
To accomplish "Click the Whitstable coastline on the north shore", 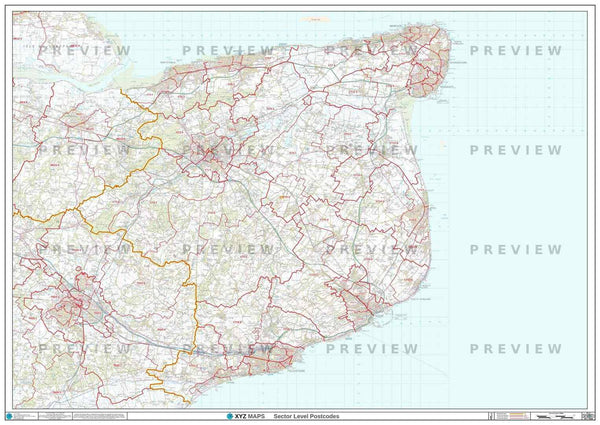I will pos(185,70).
